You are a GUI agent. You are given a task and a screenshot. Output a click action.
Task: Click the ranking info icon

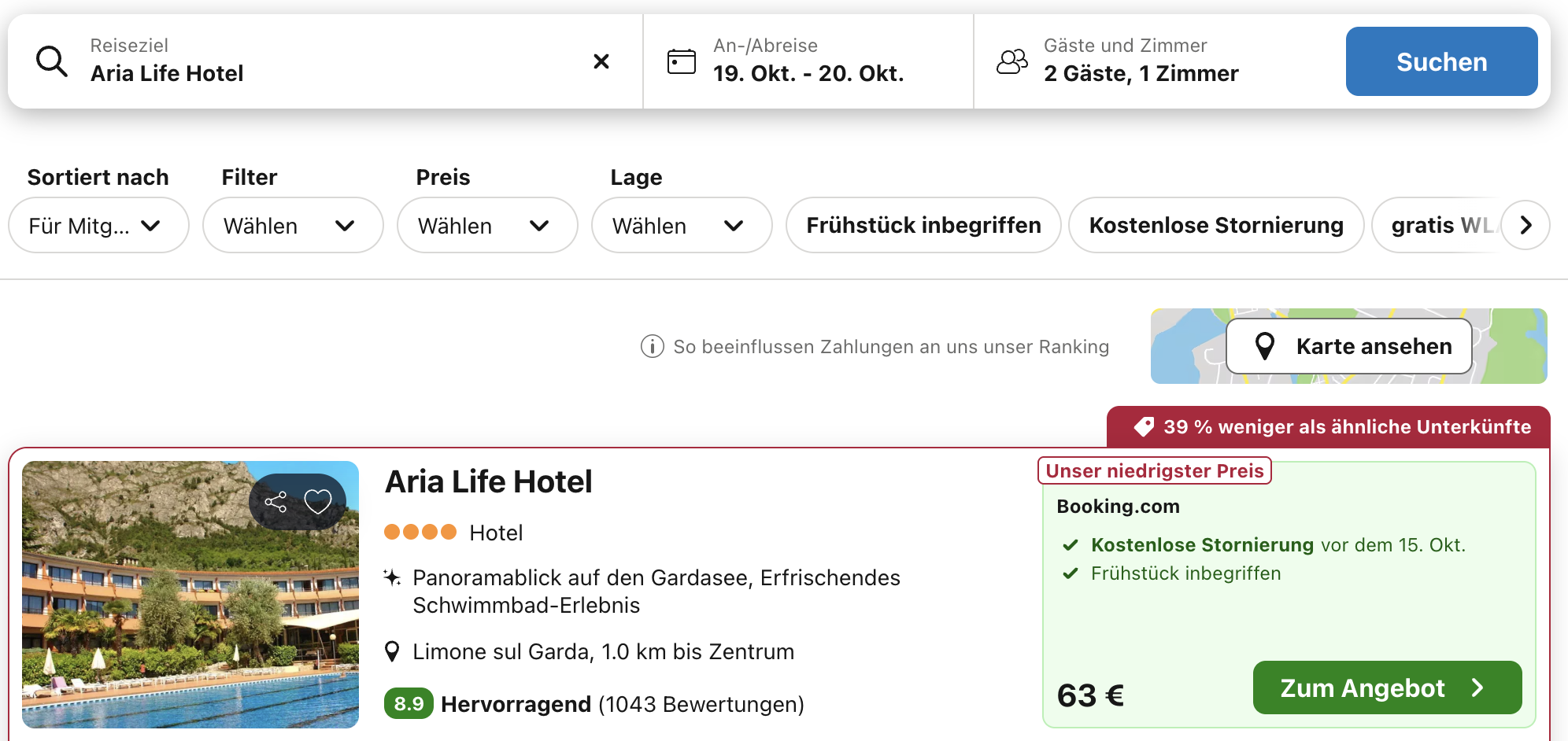[652, 346]
